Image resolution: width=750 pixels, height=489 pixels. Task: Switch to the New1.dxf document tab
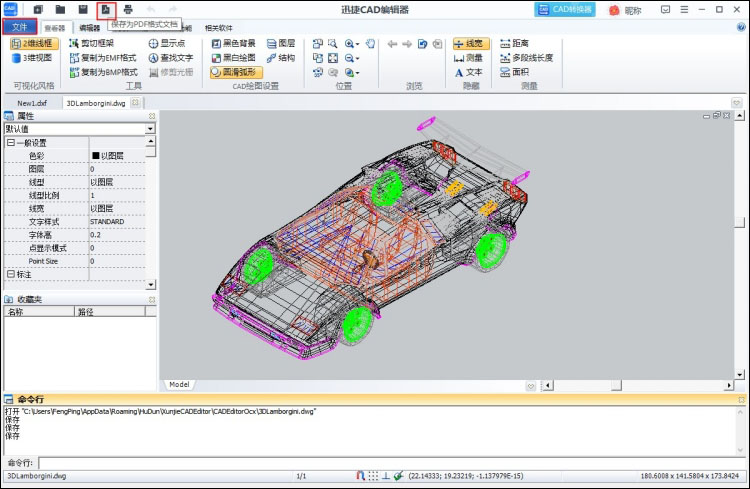[32, 103]
